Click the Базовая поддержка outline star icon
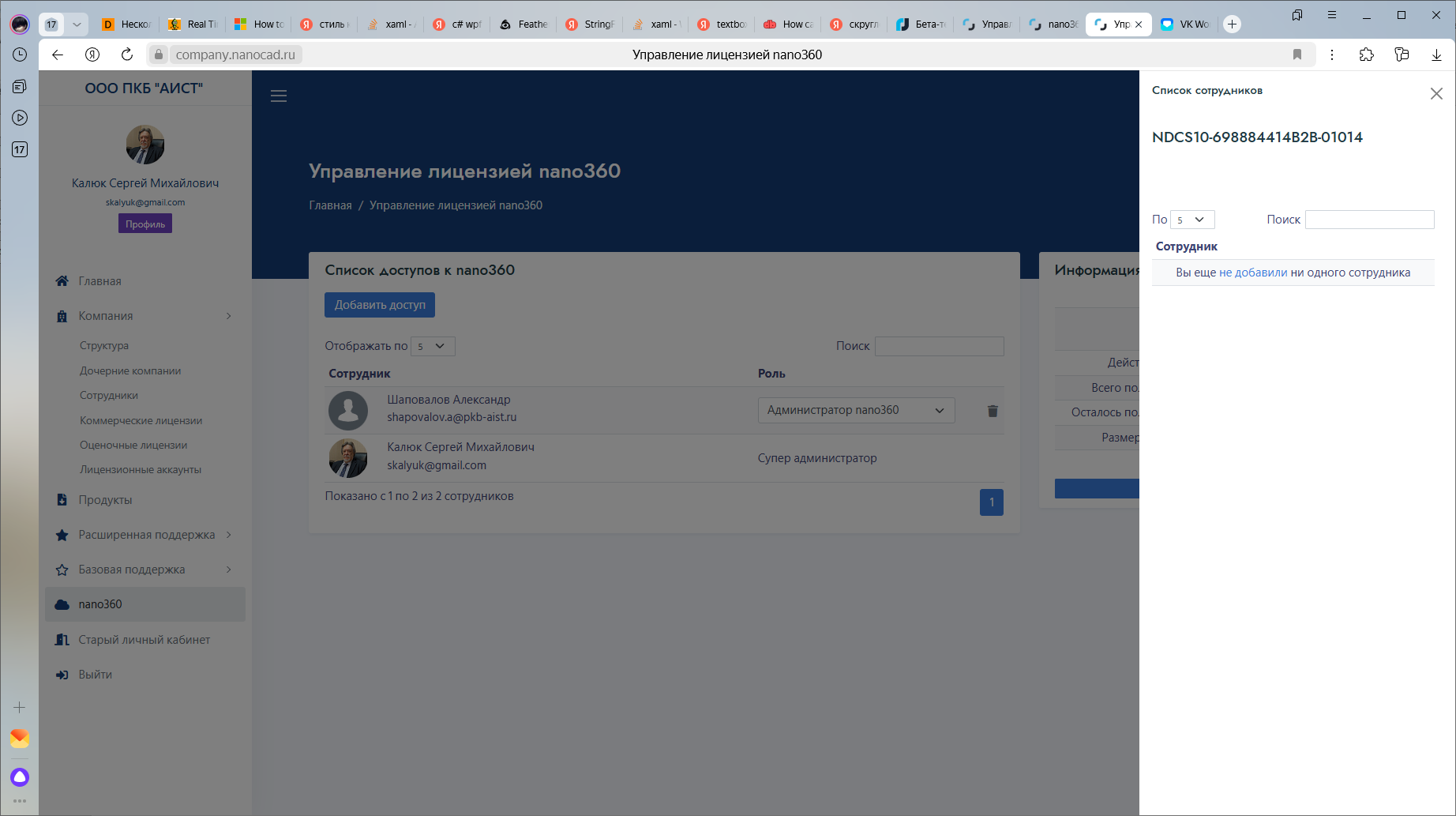Viewport: 1456px width, 816px height. tap(62, 570)
